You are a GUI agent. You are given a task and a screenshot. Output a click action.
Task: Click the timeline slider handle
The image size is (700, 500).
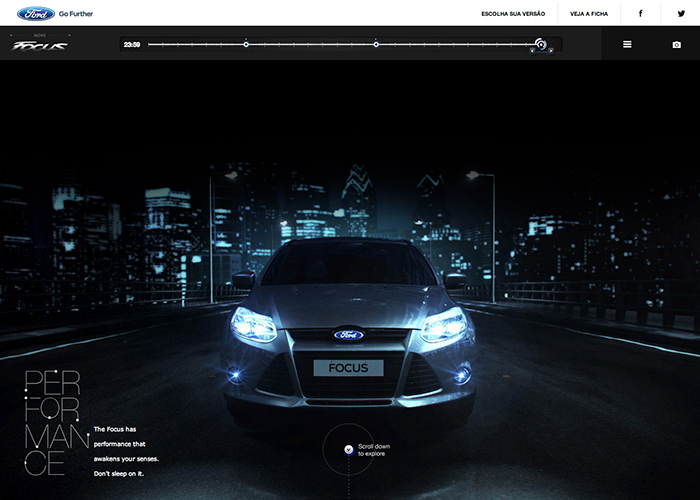[x=541, y=44]
